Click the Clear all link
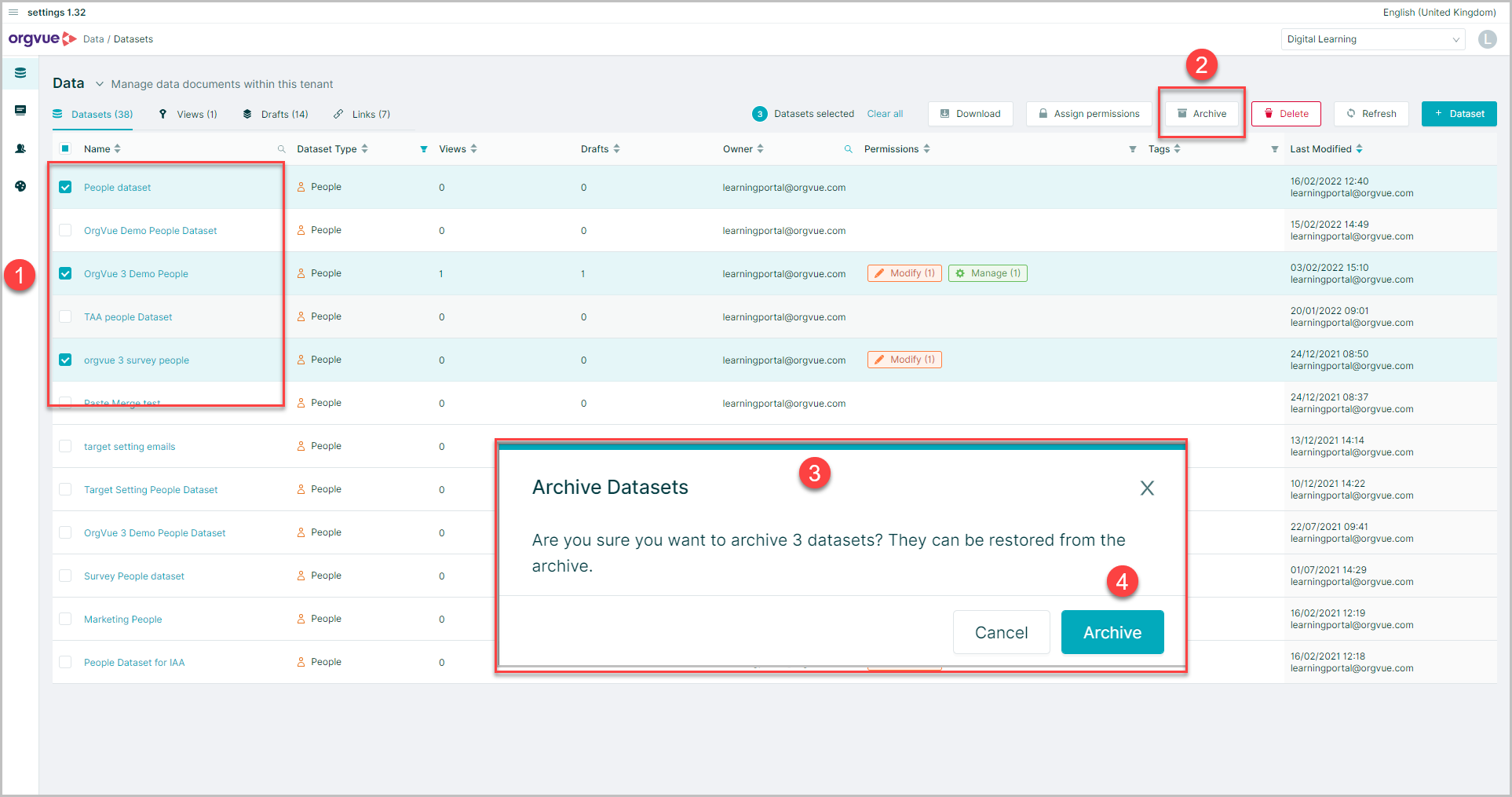1512x797 pixels. (x=885, y=114)
